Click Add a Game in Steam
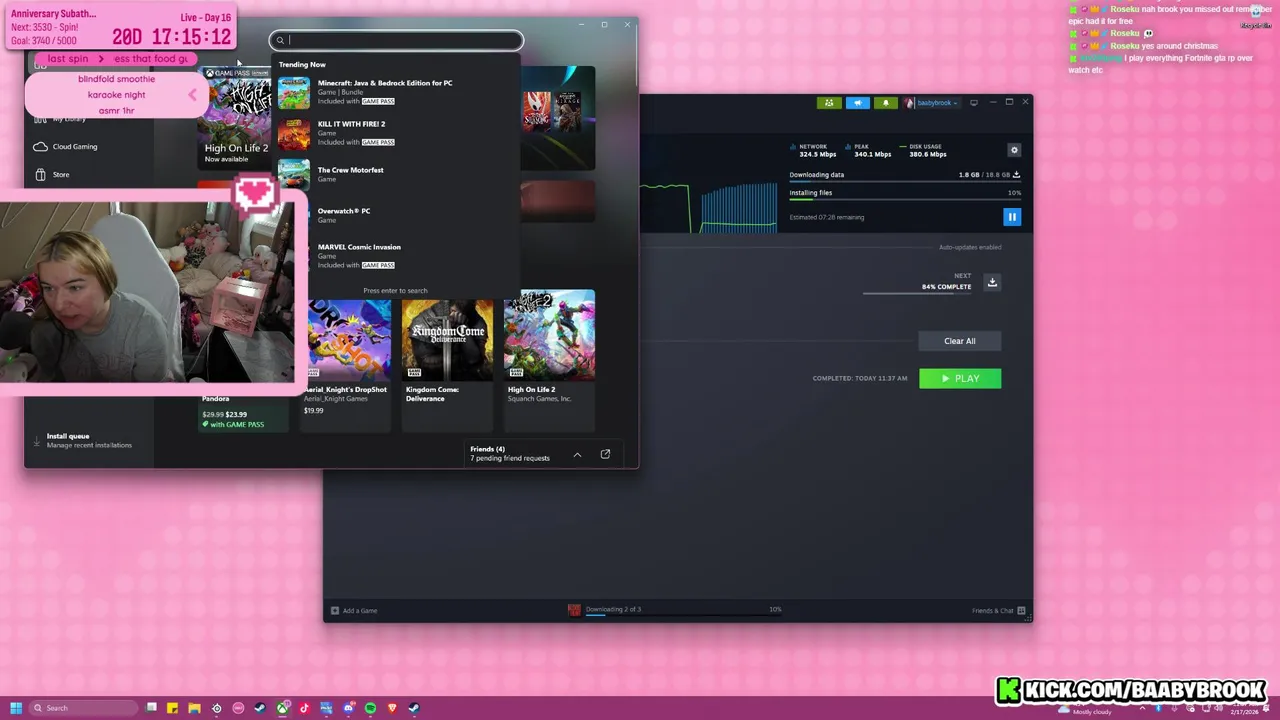Screen dimensions: 1280x720 click(354, 610)
